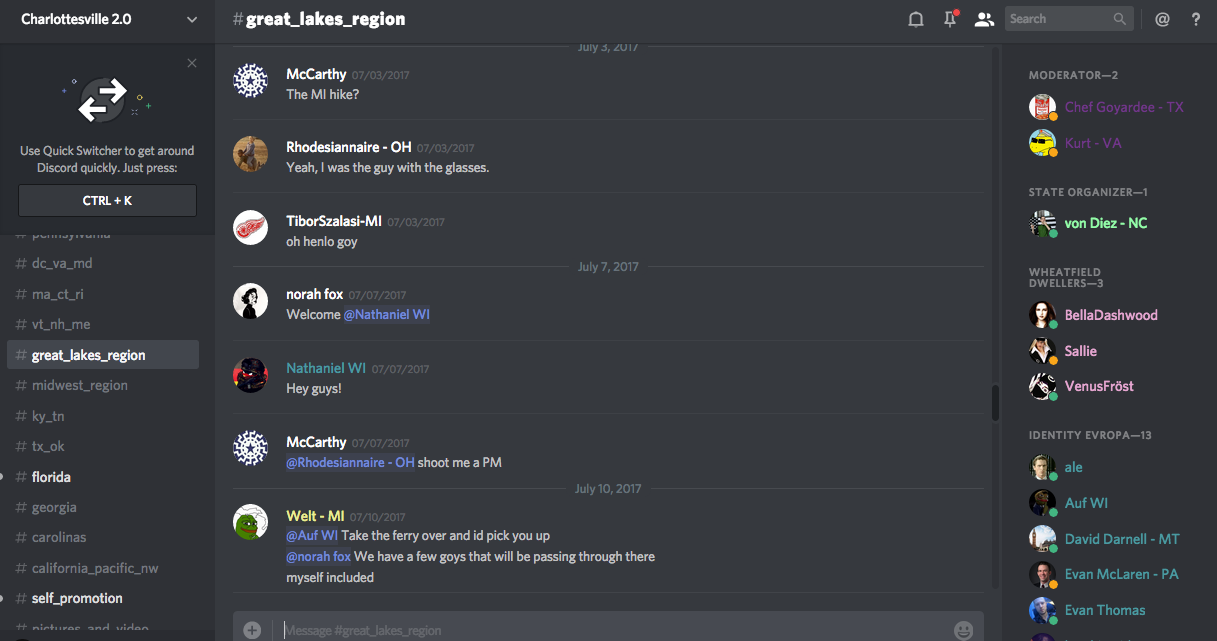Open recent mentions @ icon
Image resolution: width=1217 pixels, height=641 pixels.
1162,19
